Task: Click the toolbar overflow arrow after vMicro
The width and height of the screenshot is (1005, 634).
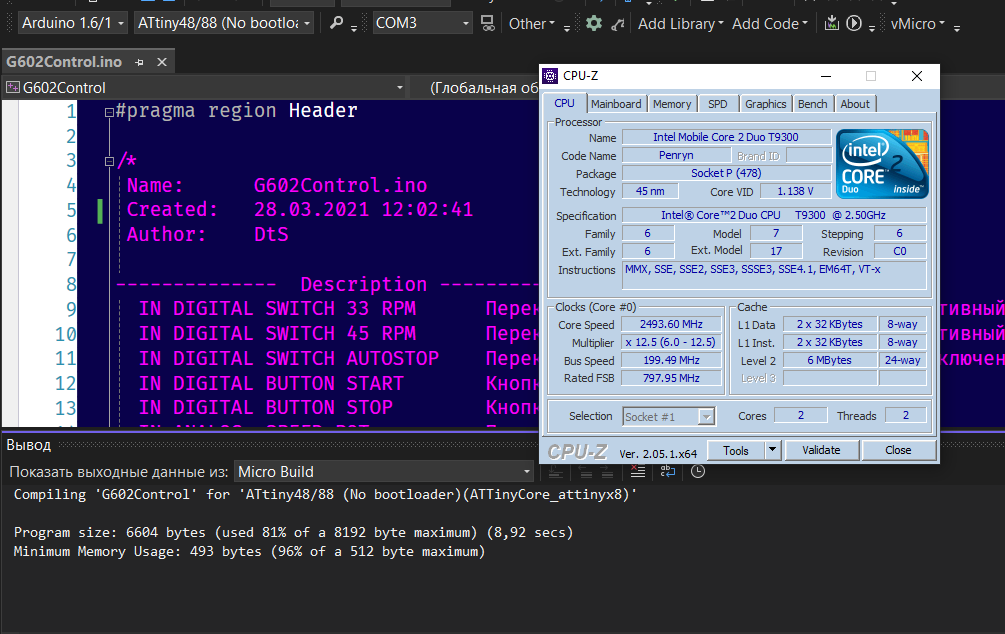Action: (957, 28)
